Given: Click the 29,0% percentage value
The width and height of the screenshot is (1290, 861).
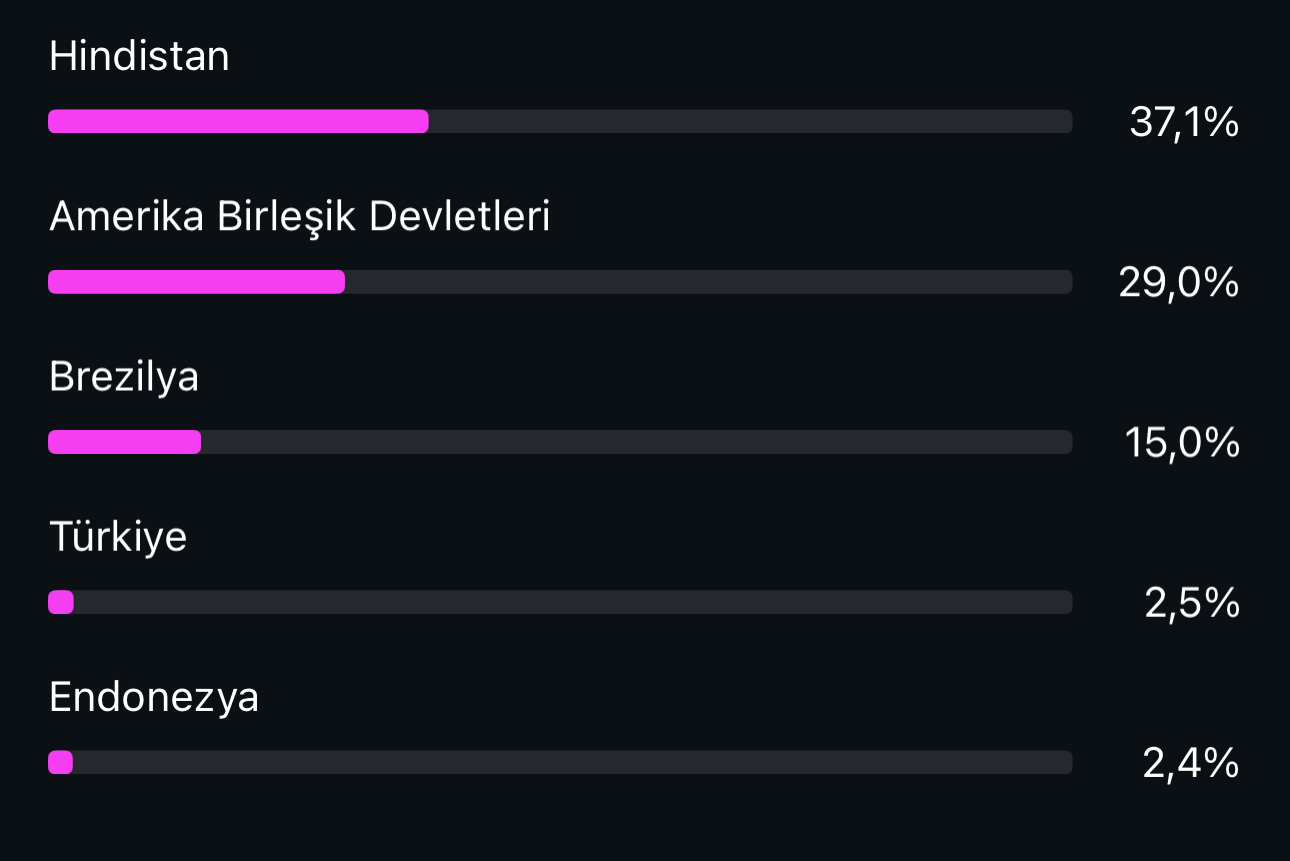Looking at the screenshot, I should [x=1179, y=283].
